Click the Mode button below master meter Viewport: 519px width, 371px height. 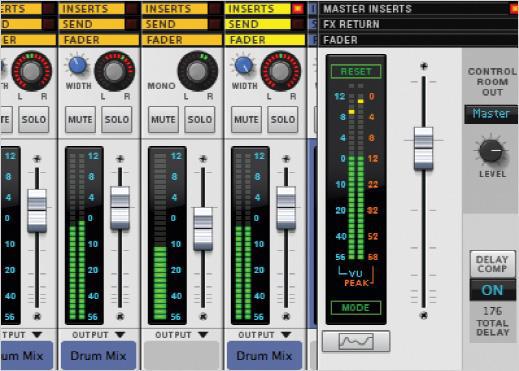(356, 307)
